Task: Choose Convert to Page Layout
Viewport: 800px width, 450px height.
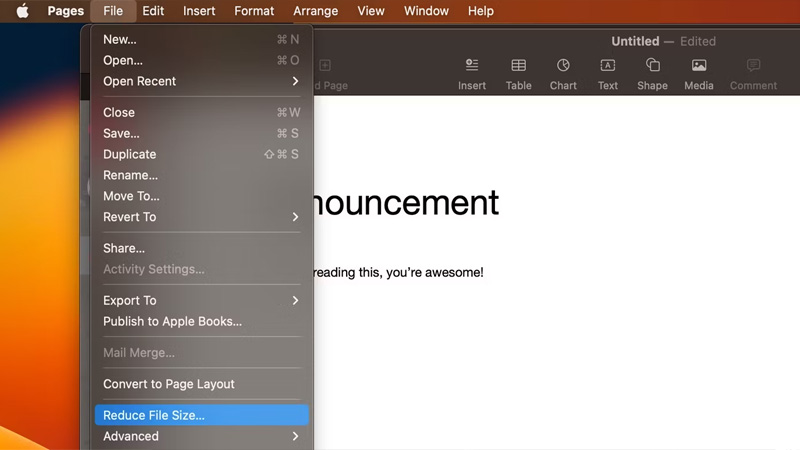Action: 169,384
